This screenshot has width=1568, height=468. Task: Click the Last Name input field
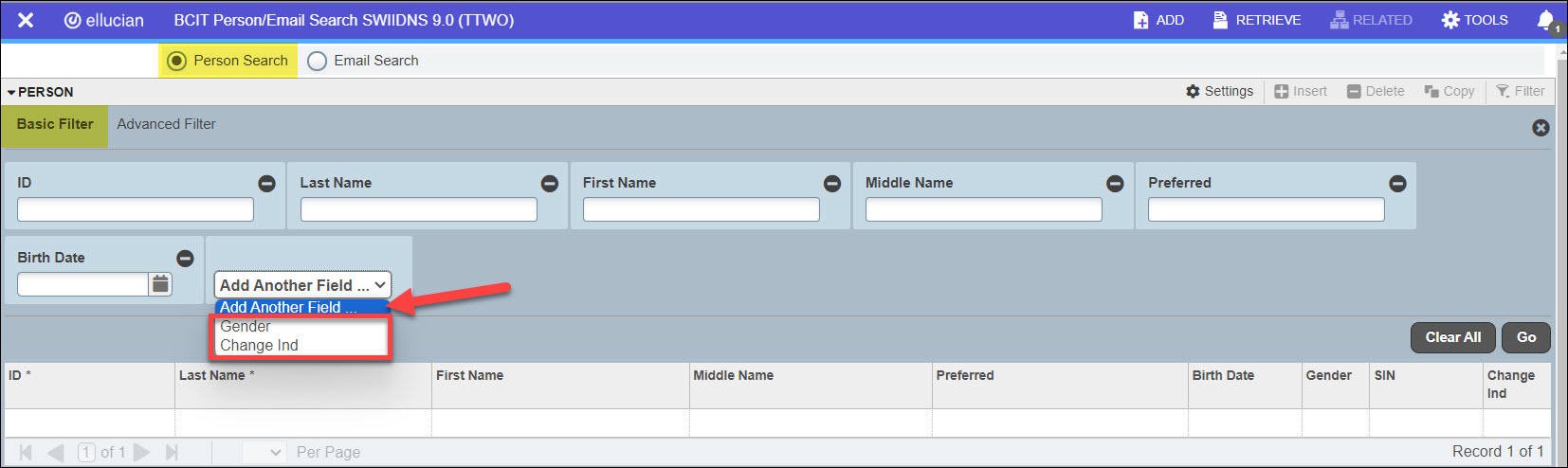tap(418, 209)
